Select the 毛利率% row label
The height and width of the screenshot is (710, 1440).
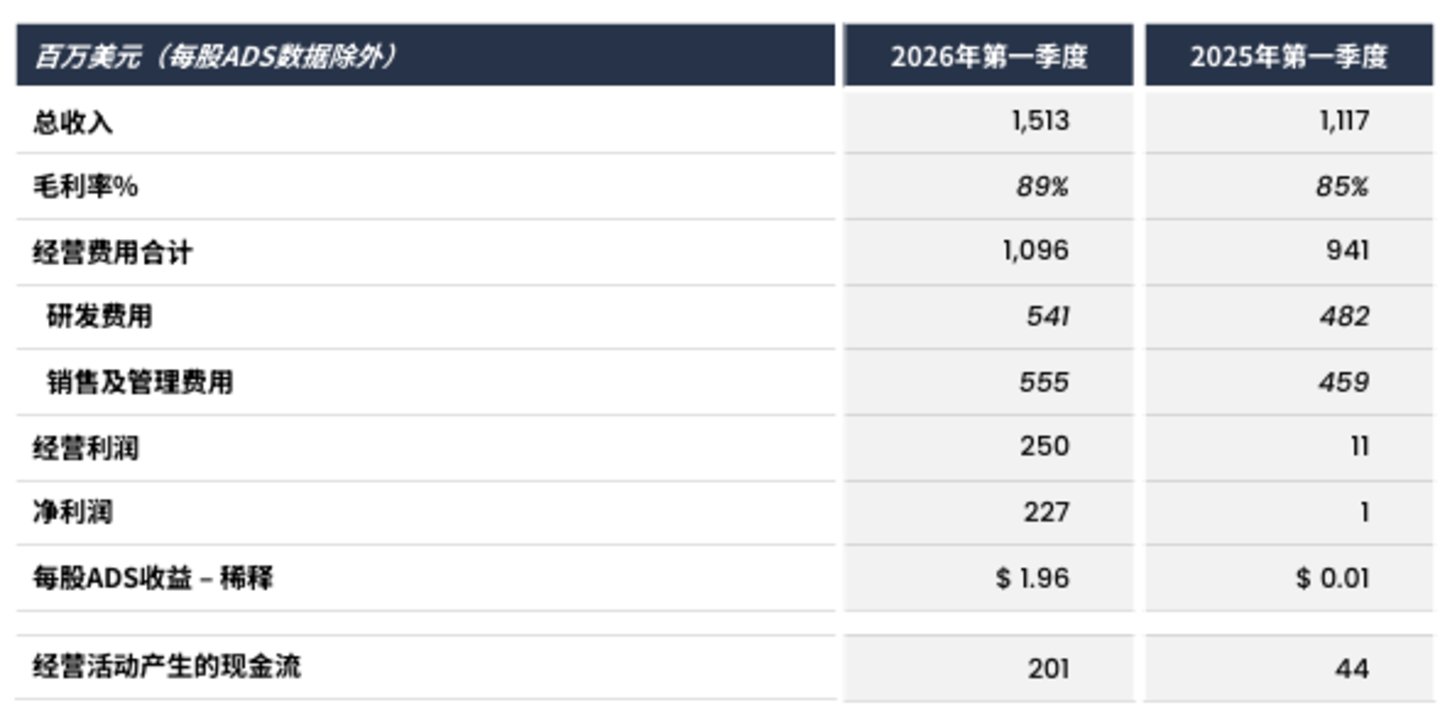pyautogui.click(x=85, y=187)
